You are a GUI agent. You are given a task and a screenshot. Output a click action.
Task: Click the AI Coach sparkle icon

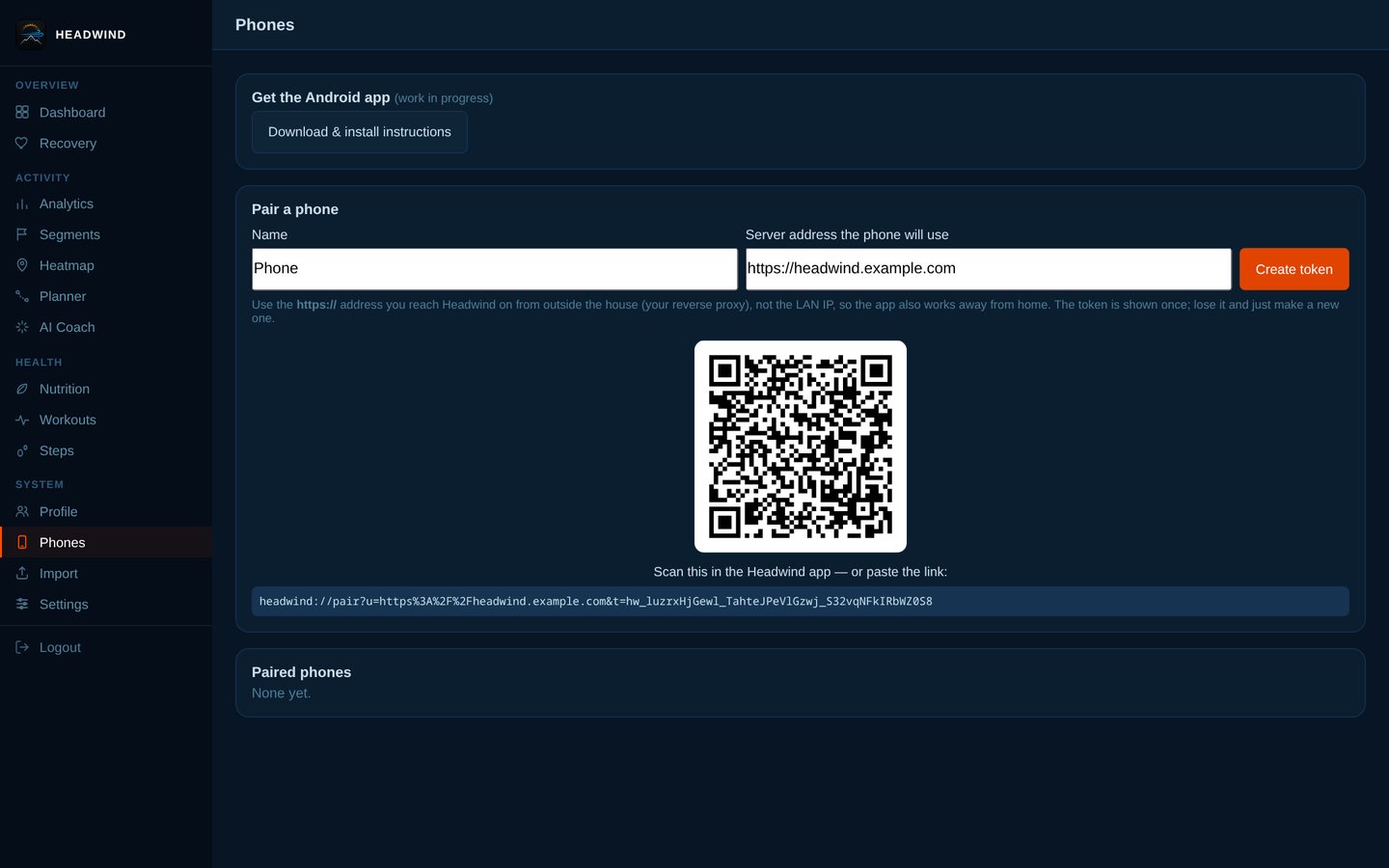[22, 327]
